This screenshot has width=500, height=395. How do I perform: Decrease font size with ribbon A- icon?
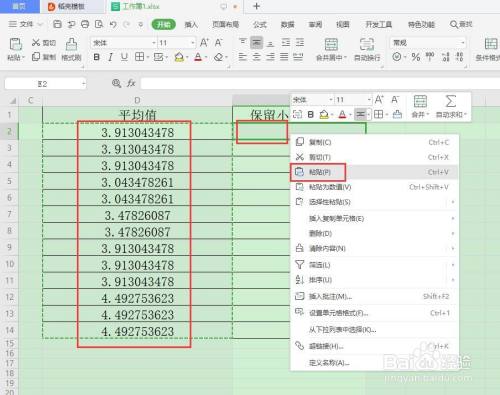(x=218, y=43)
